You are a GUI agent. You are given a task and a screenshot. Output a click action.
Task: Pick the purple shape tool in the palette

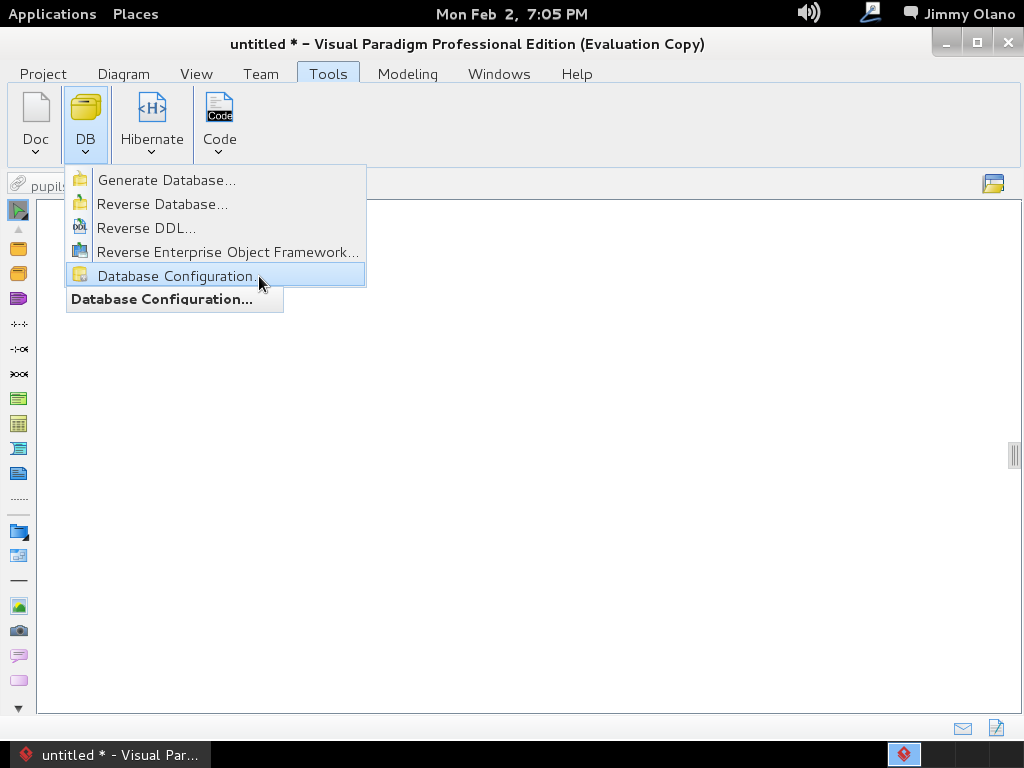tap(18, 299)
